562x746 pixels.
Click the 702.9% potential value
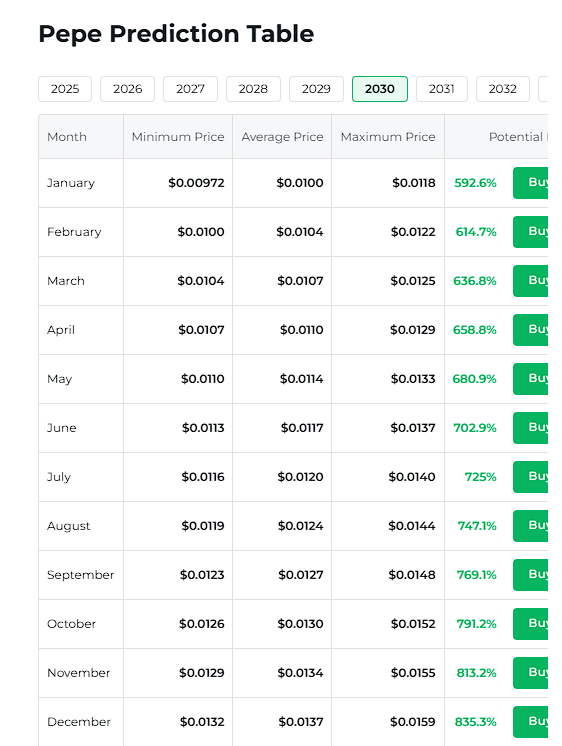click(474, 428)
